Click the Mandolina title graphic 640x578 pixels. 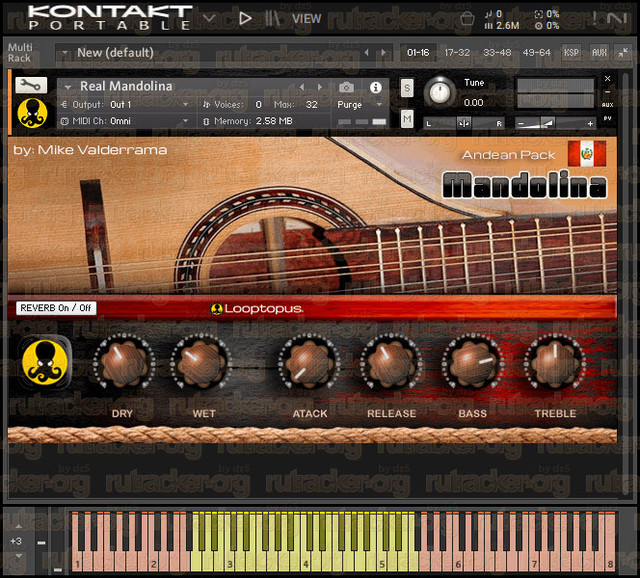[524, 186]
